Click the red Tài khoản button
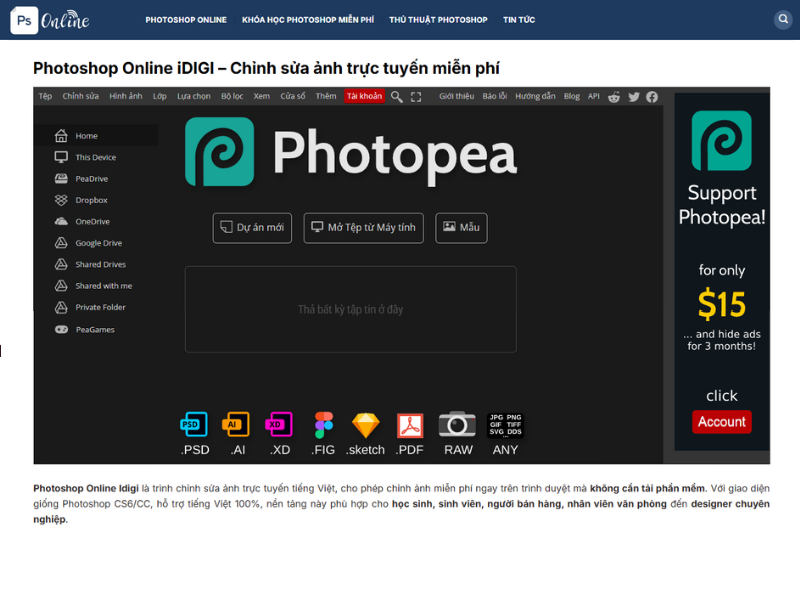800x600 pixels. [x=364, y=96]
